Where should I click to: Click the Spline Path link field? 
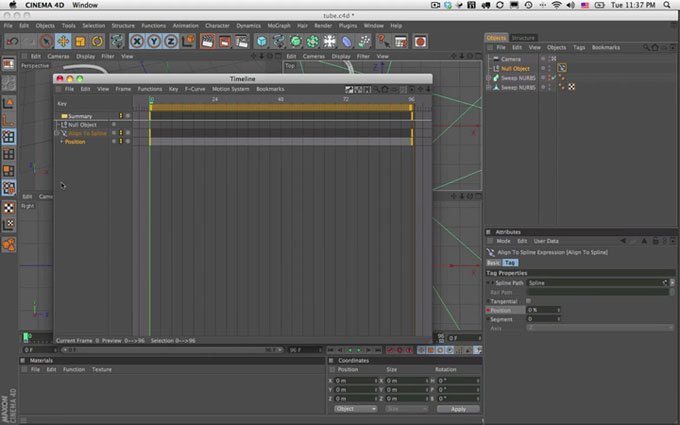pos(597,283)
